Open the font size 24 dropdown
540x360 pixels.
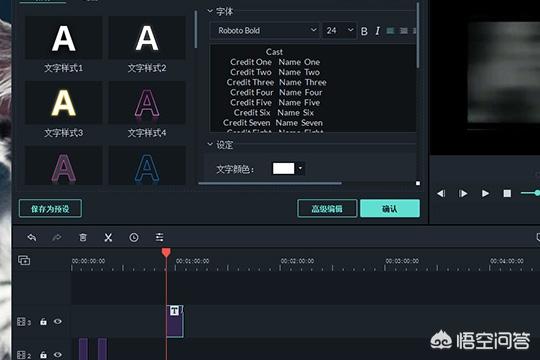[339, 31]
